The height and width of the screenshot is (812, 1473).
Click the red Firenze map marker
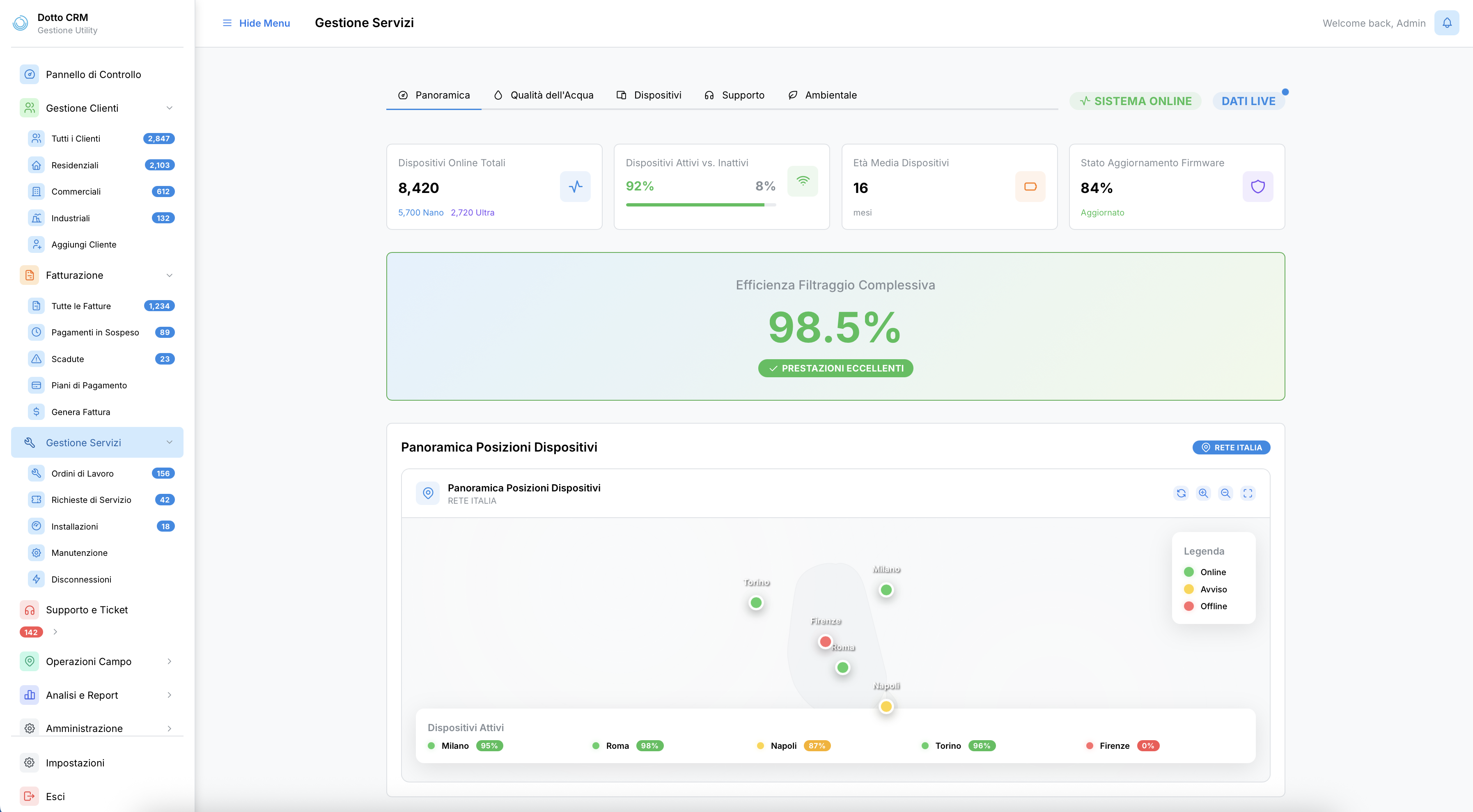point(824,642)
